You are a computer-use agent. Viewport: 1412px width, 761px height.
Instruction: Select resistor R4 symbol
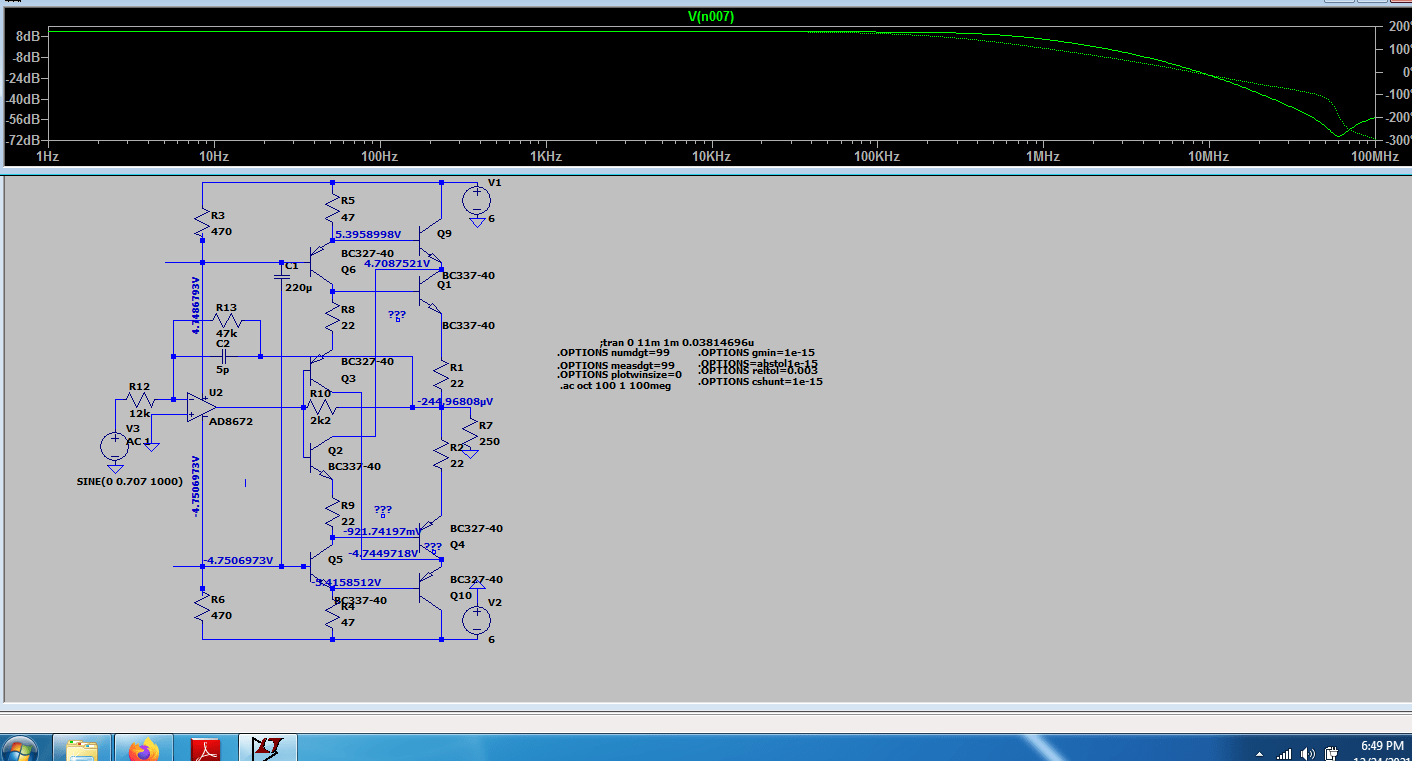click(332, 613)
